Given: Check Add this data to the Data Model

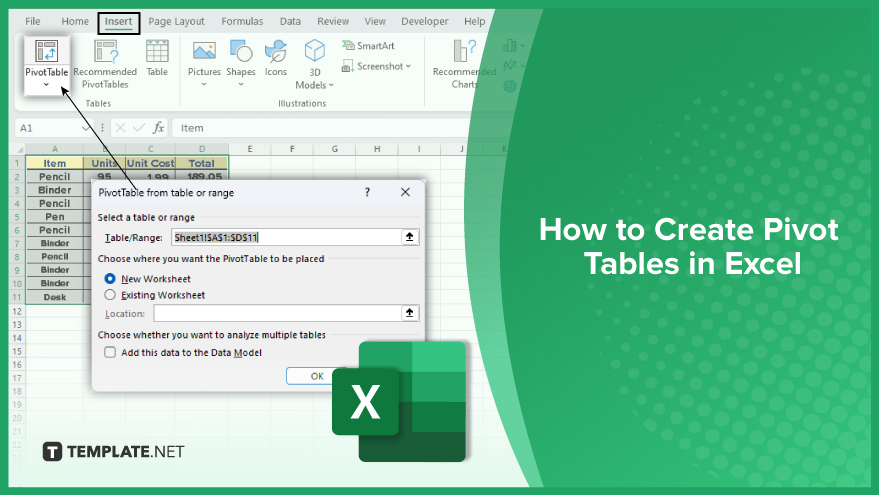Looking at the screenshot, I should tap(110, 352).
